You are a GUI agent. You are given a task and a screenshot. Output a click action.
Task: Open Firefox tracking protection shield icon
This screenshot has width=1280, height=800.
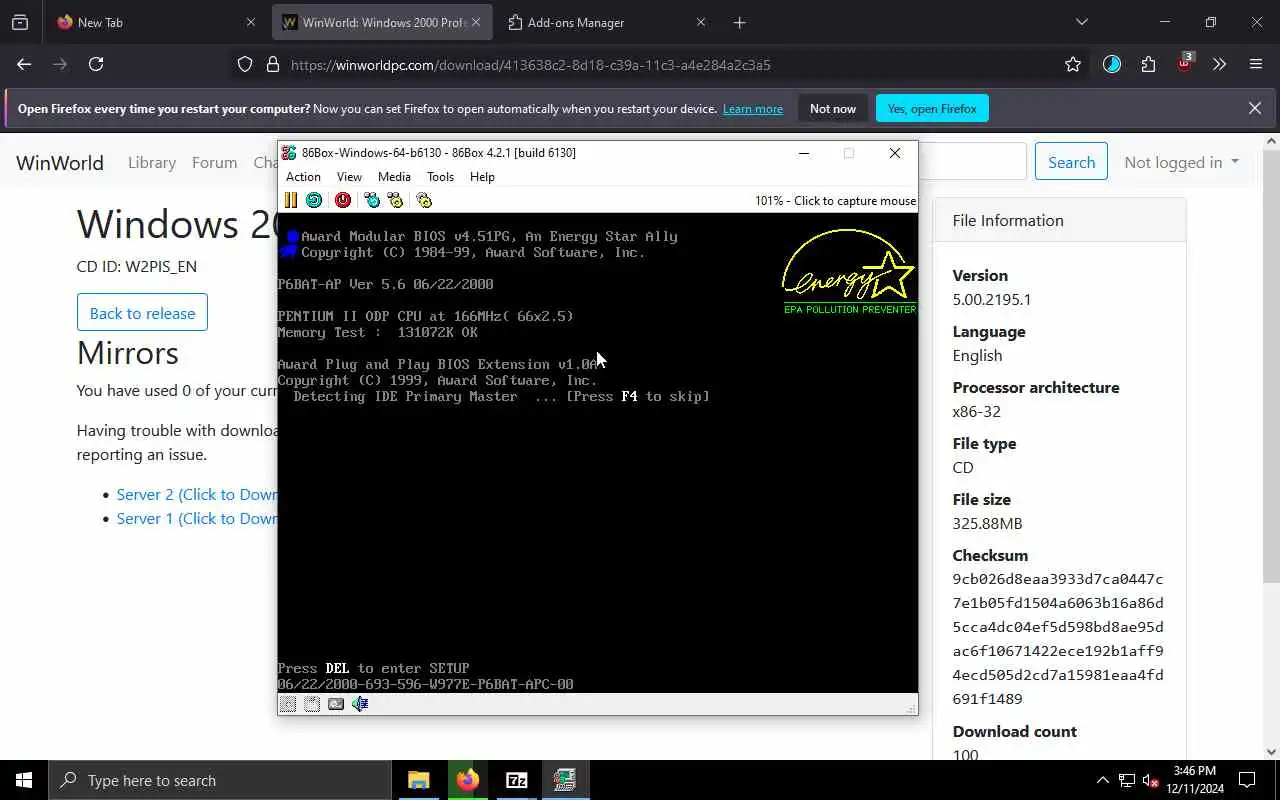click(x=245, y=64)
